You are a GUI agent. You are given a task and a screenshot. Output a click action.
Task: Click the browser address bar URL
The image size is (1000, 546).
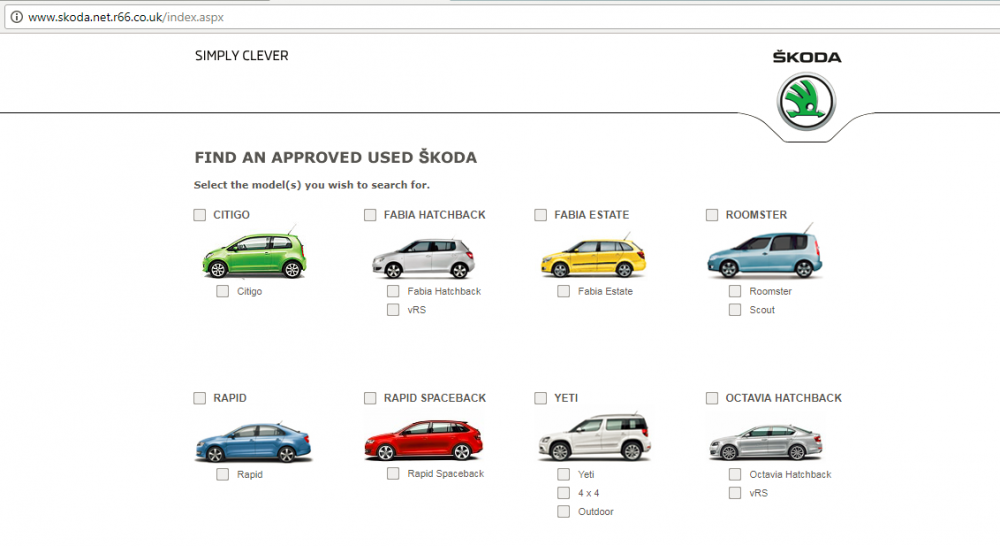tap(126, 17)
